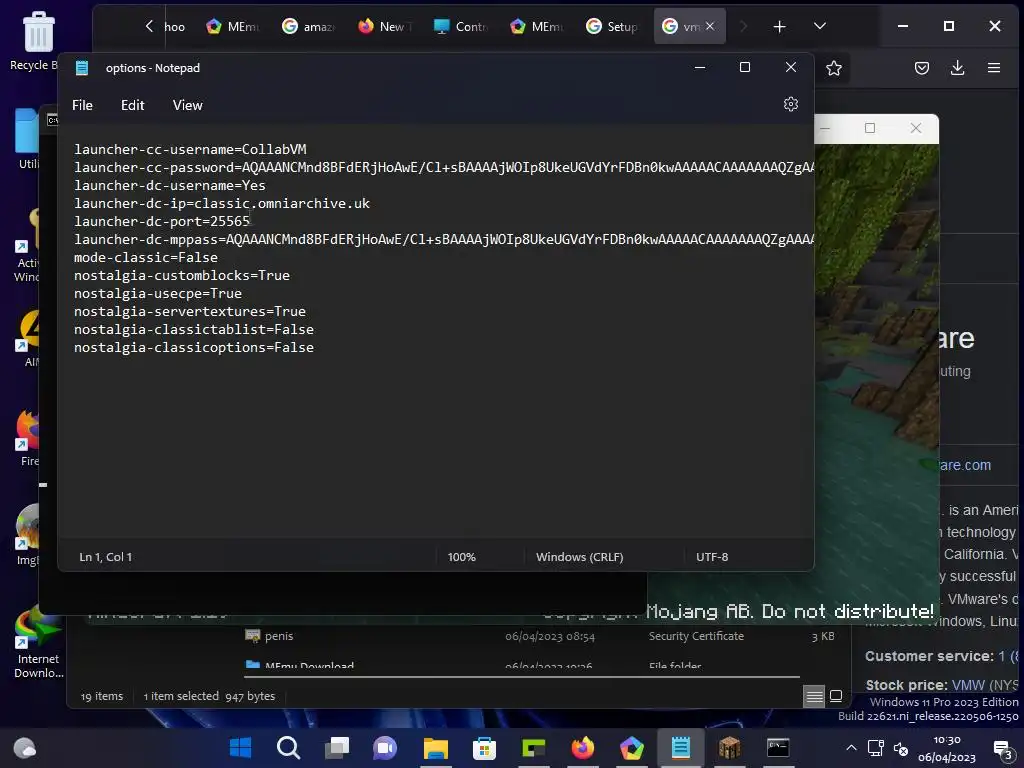
Task: Open Internet Download Manager desktop shortcut
Action: [x=38, y=643]
